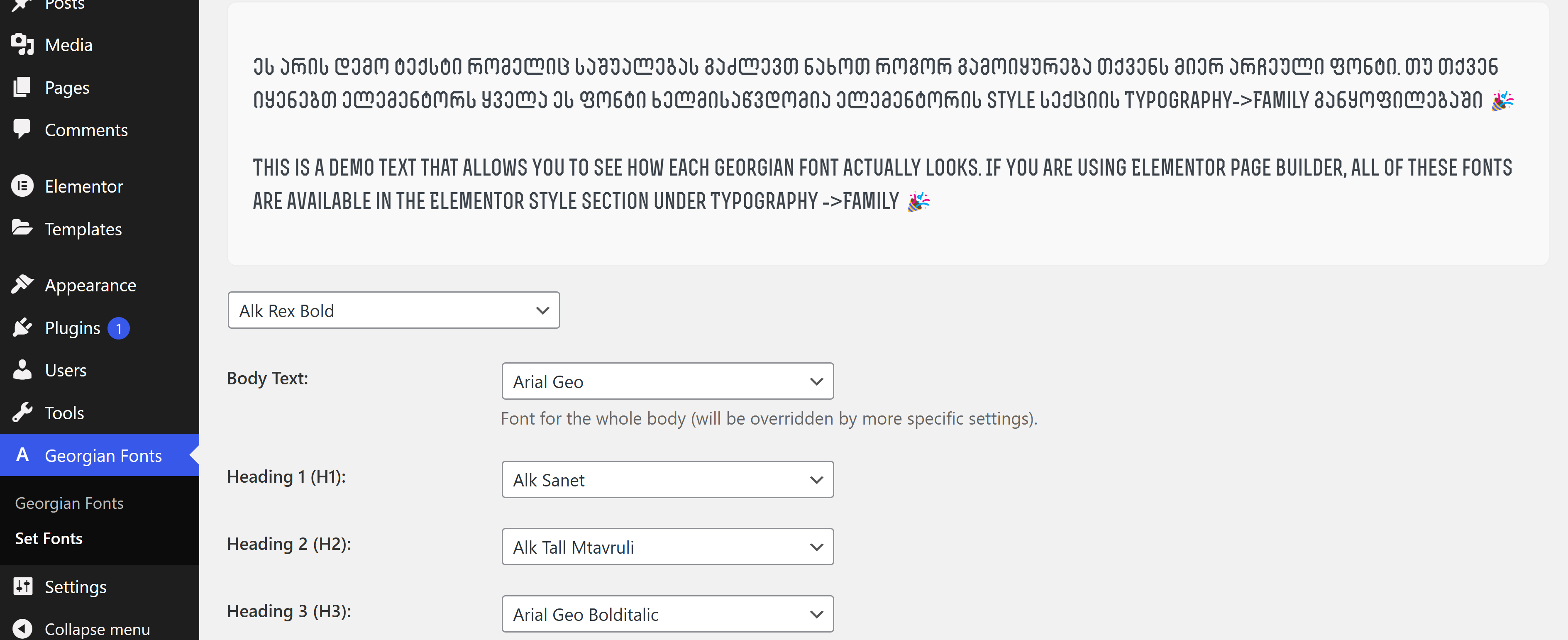Open the Heading 3 Arial Geo Bolditalic dropdown
Screen dimensions: 1568x640
pos(667,614)
